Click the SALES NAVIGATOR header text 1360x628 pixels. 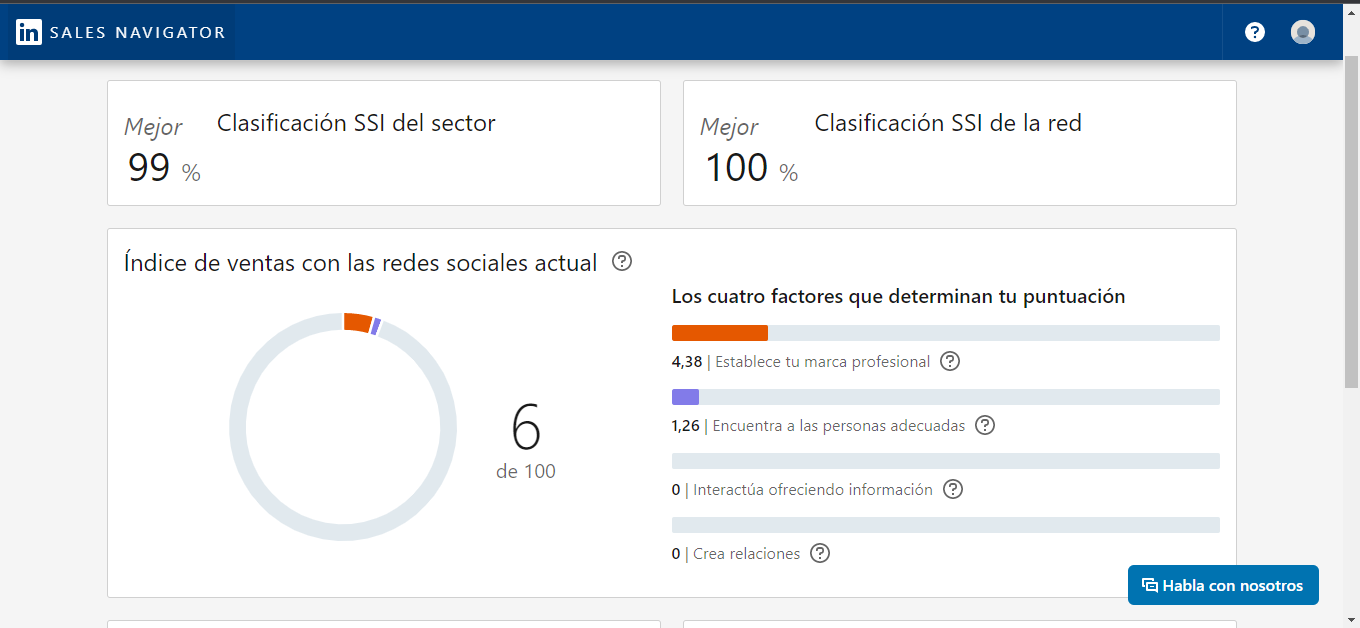click(x=137, y=32)
